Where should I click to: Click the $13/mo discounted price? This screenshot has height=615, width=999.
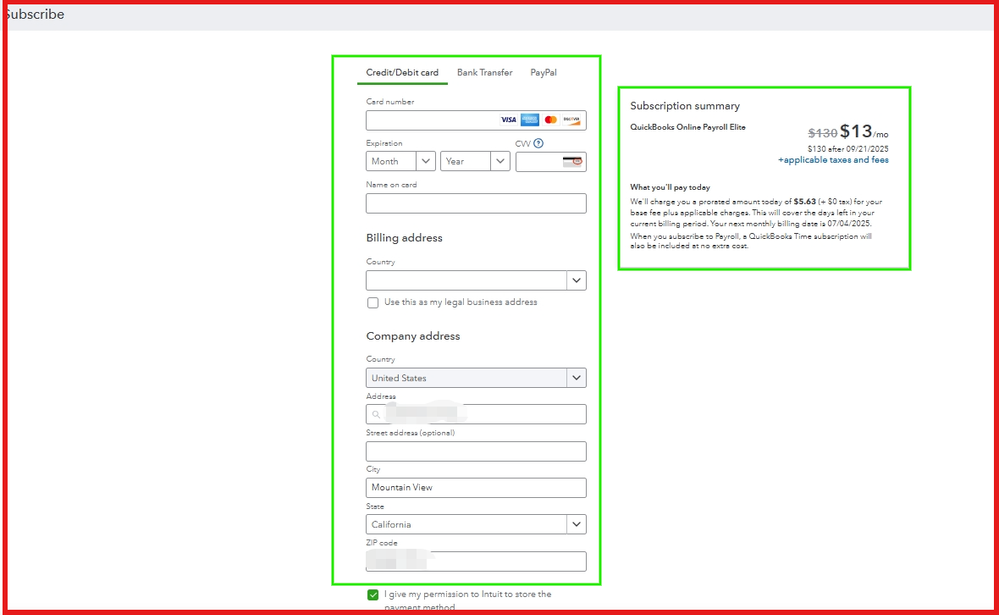pos(864,132)
